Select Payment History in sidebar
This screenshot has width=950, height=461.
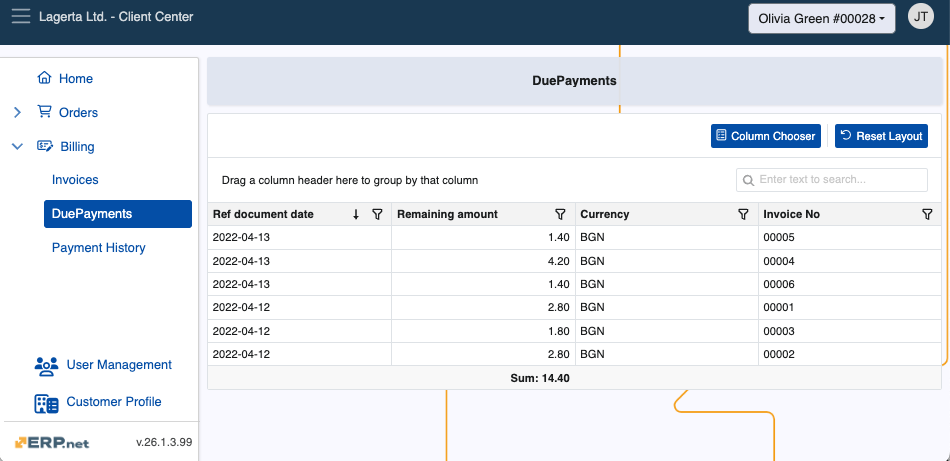coord(98,248)
